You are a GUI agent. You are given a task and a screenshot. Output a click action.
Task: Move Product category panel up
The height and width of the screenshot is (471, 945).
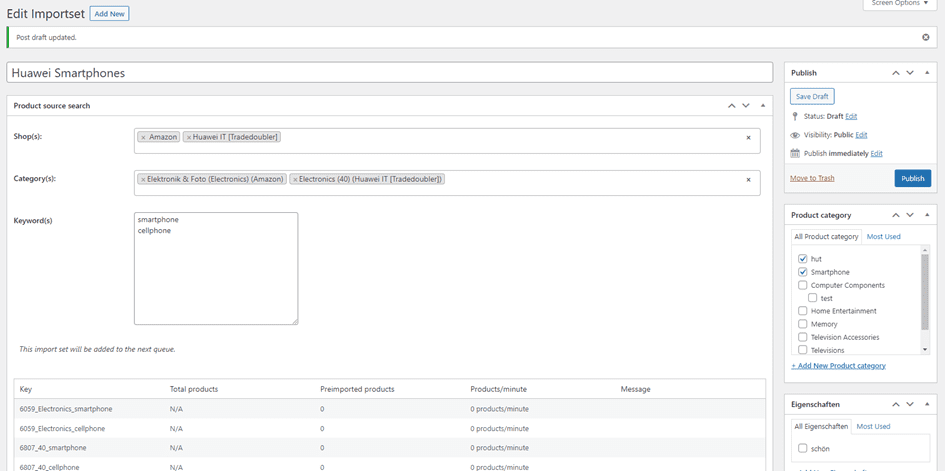point(895,215)
